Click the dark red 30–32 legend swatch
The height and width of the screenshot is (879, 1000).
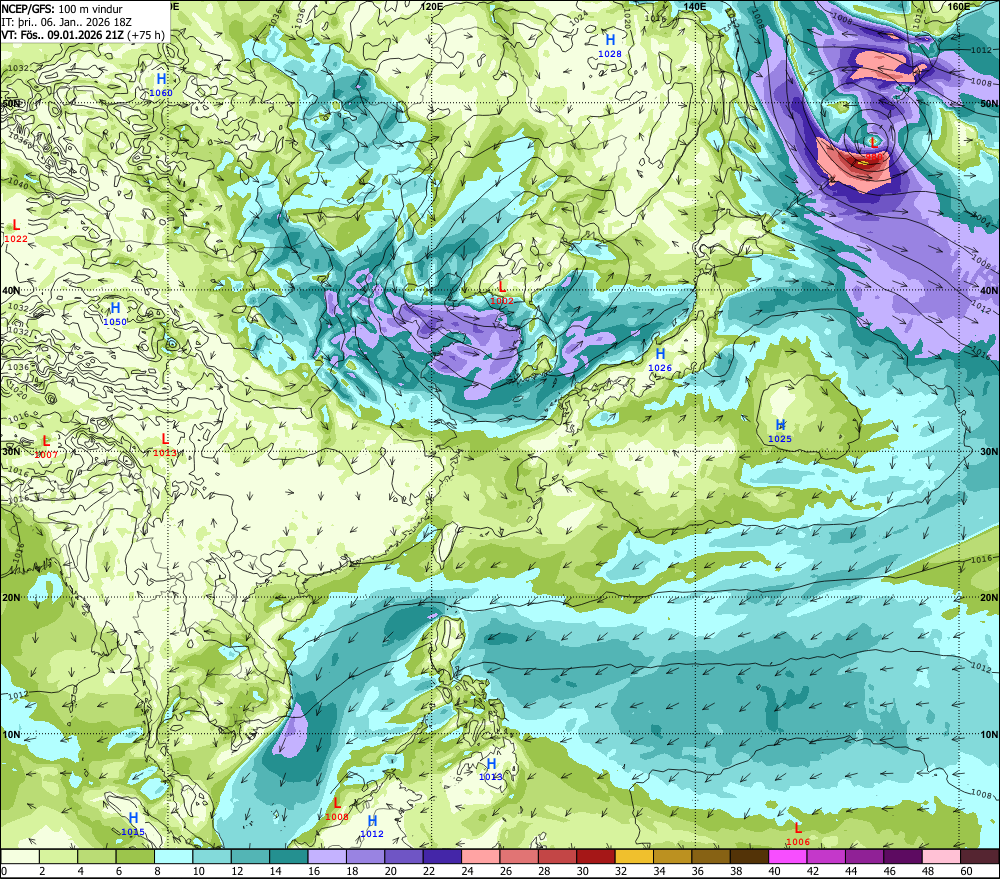[596, 856]
